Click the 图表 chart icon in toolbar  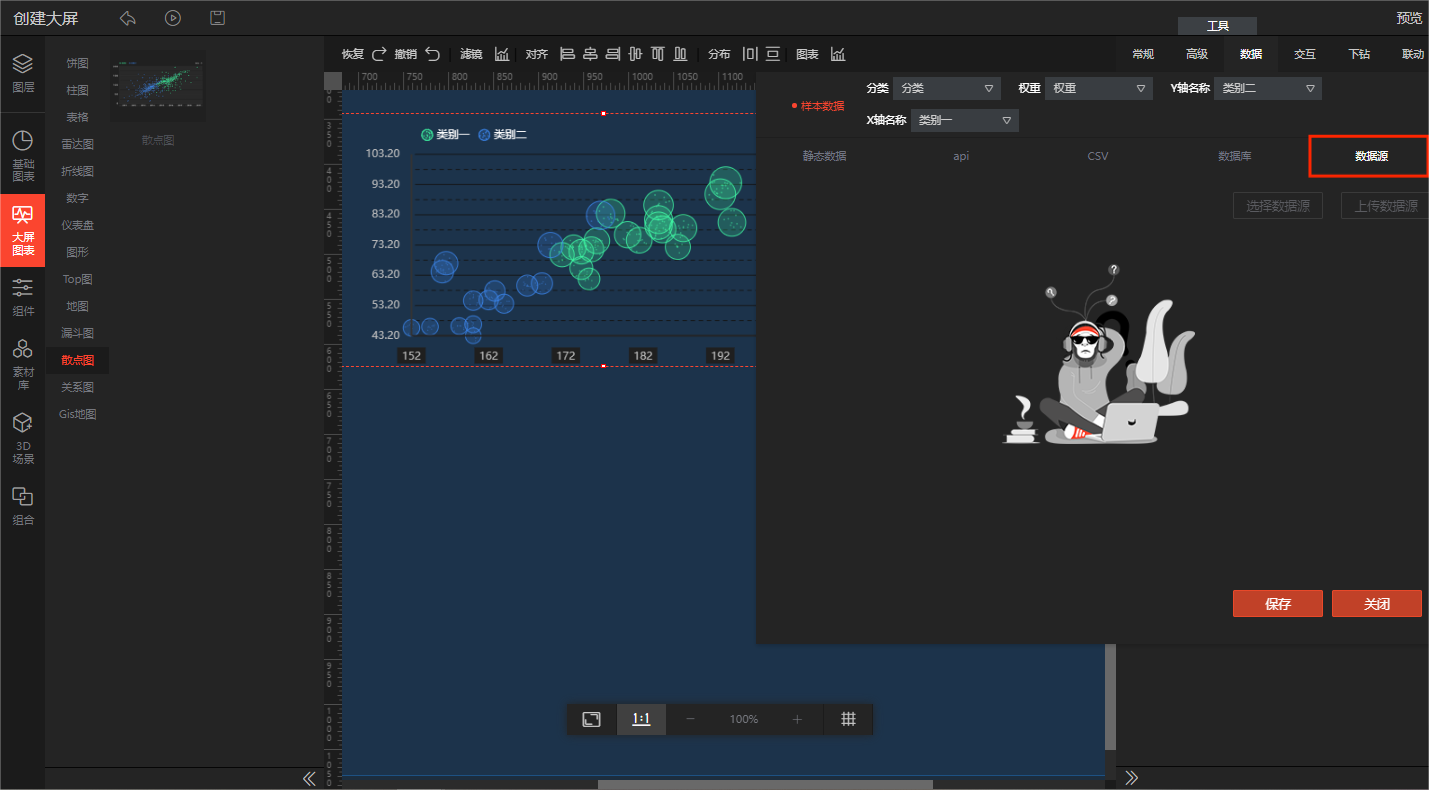(x=838, y=54)
